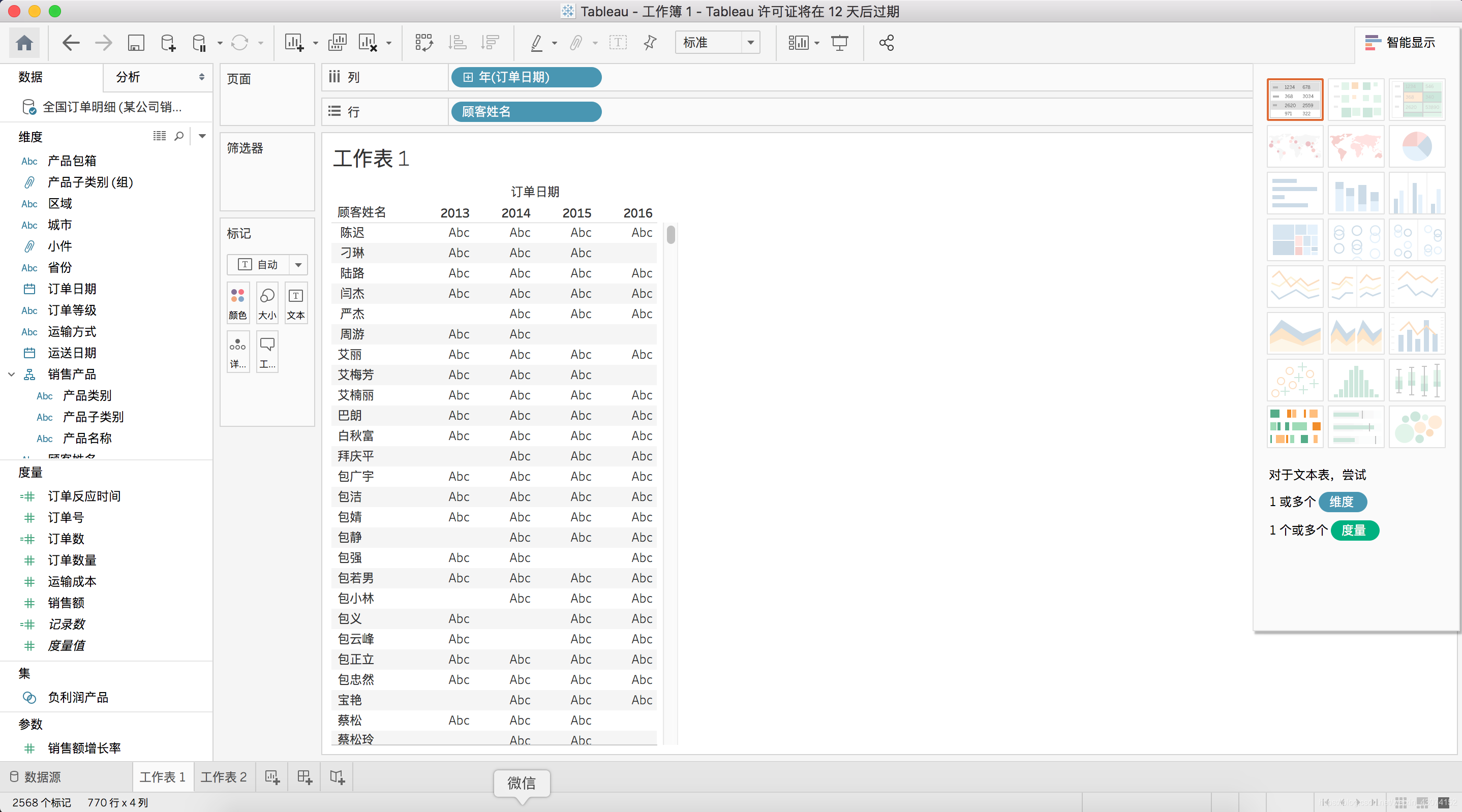The width and height of the screenshot is (1462, 812).
Task: Click the Size (大小) marks button
Action: [267, 303]
